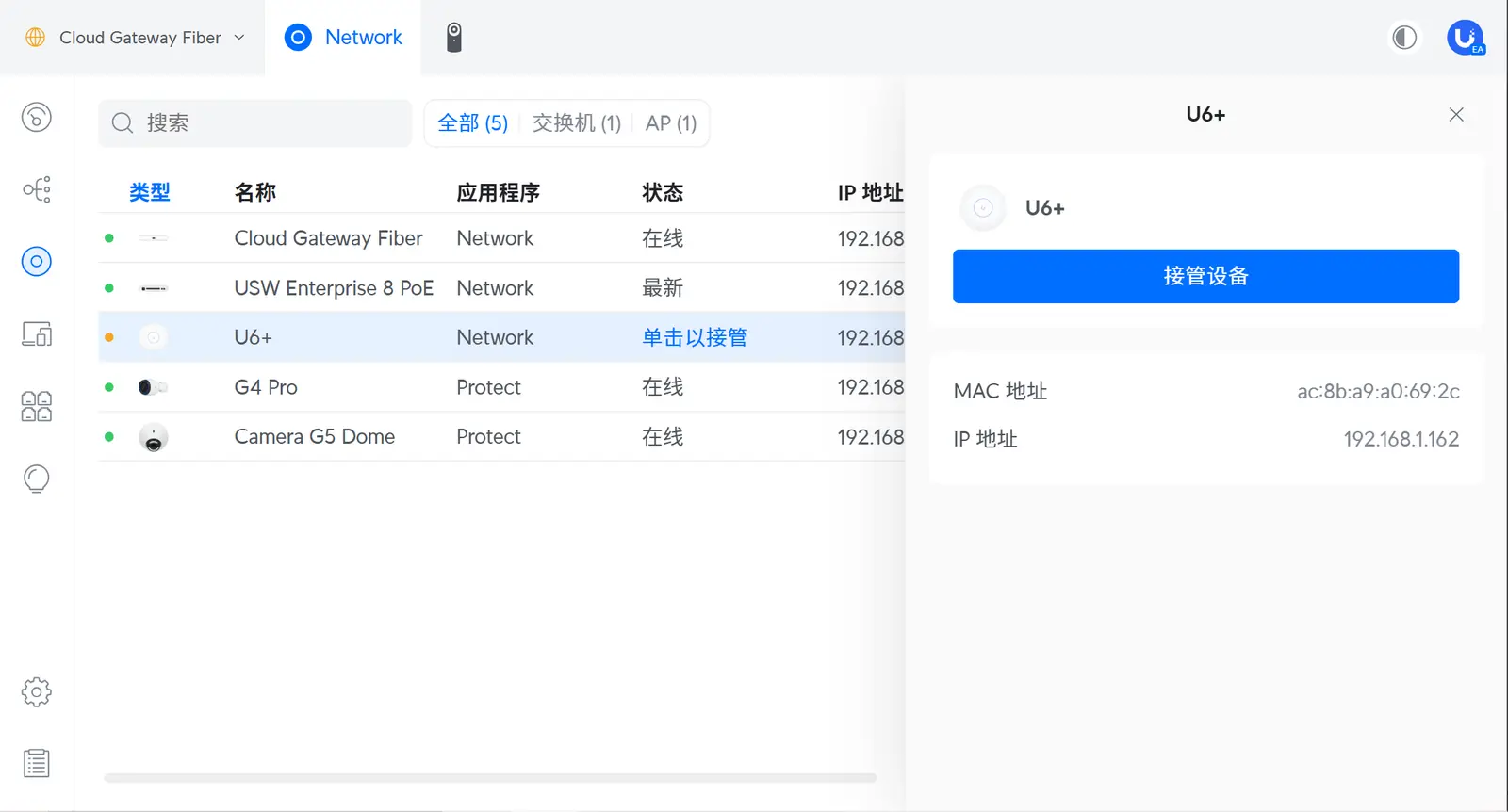This screenshot has width=1508, height=812.
Task: Click the globe icon beside Cloud Gateway Fiber
Action: [35, 38]
